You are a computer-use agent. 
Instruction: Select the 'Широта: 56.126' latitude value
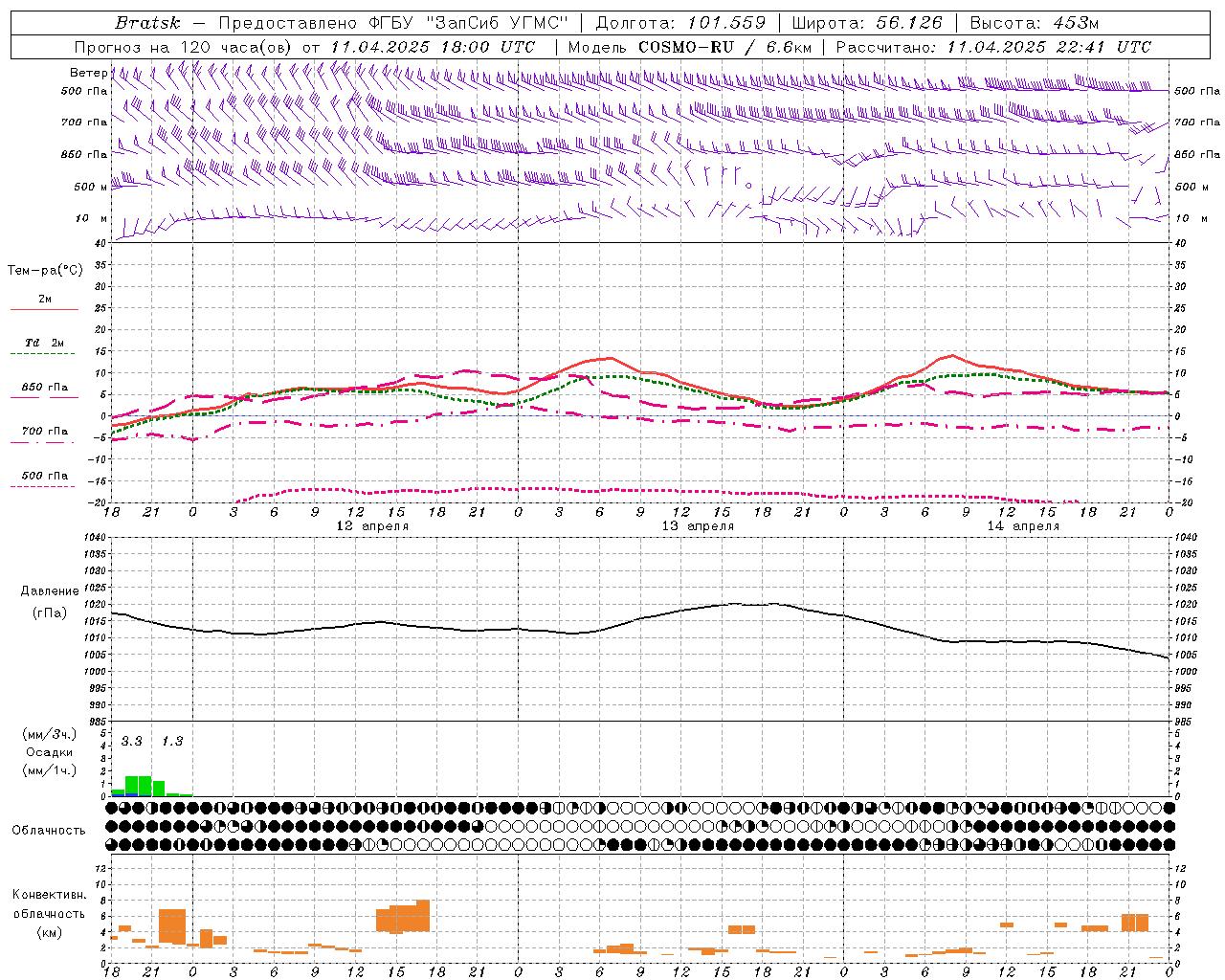point(867,23)
